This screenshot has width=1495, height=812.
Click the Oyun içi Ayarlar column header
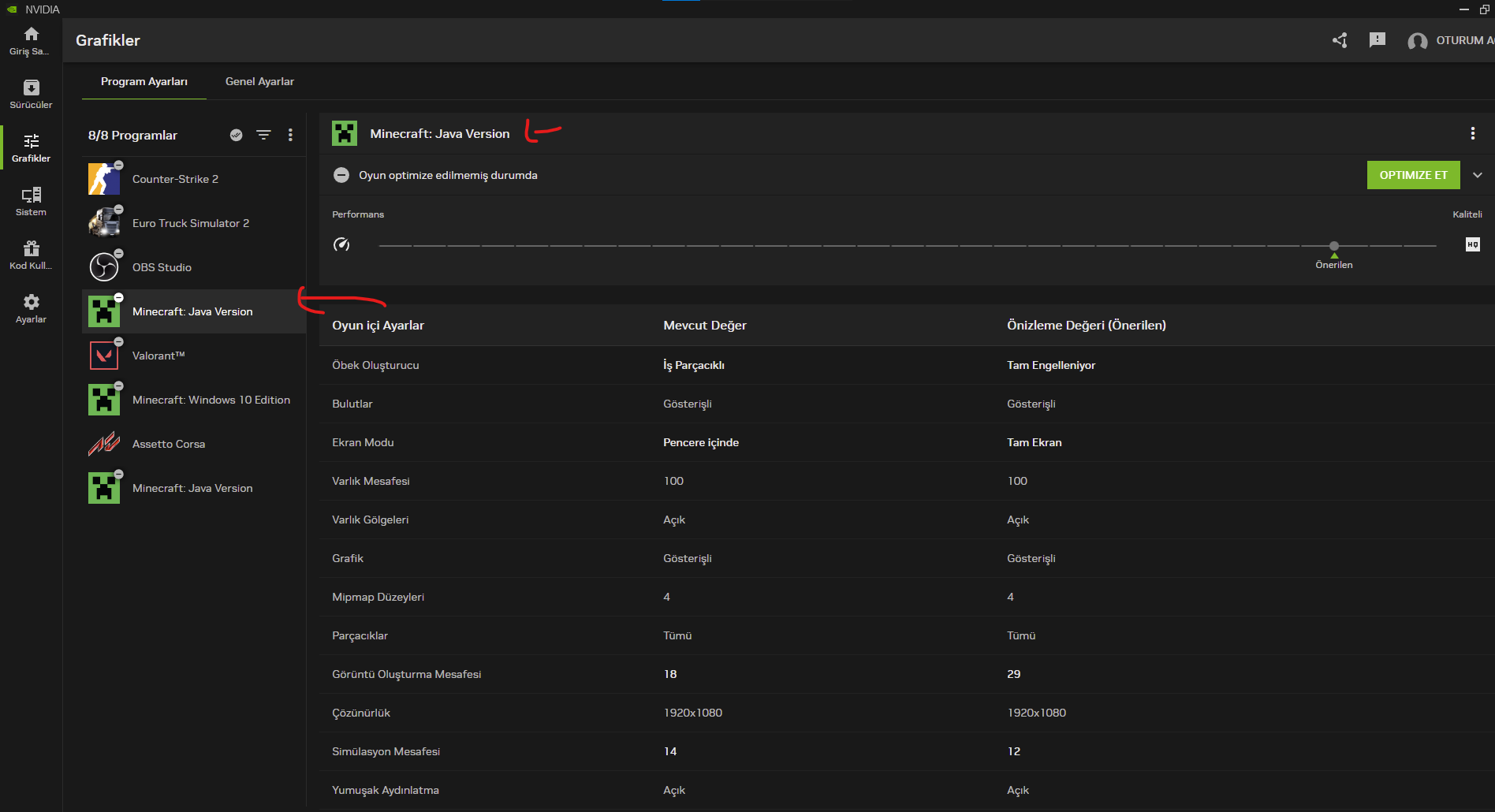(x=378, y=325)
